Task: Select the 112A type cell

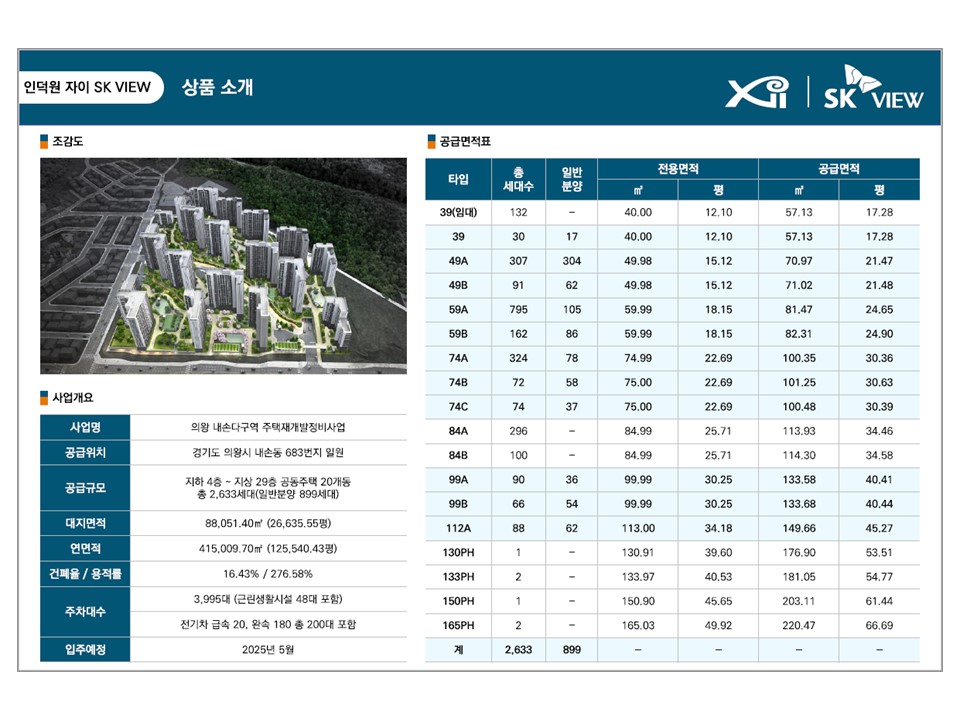Action: 458,528
